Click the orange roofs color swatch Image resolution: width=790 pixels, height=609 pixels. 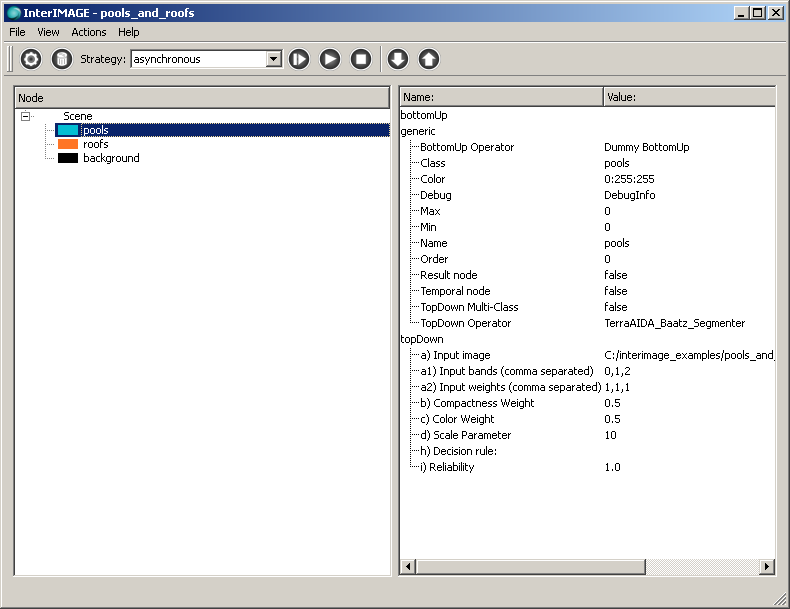68,144
